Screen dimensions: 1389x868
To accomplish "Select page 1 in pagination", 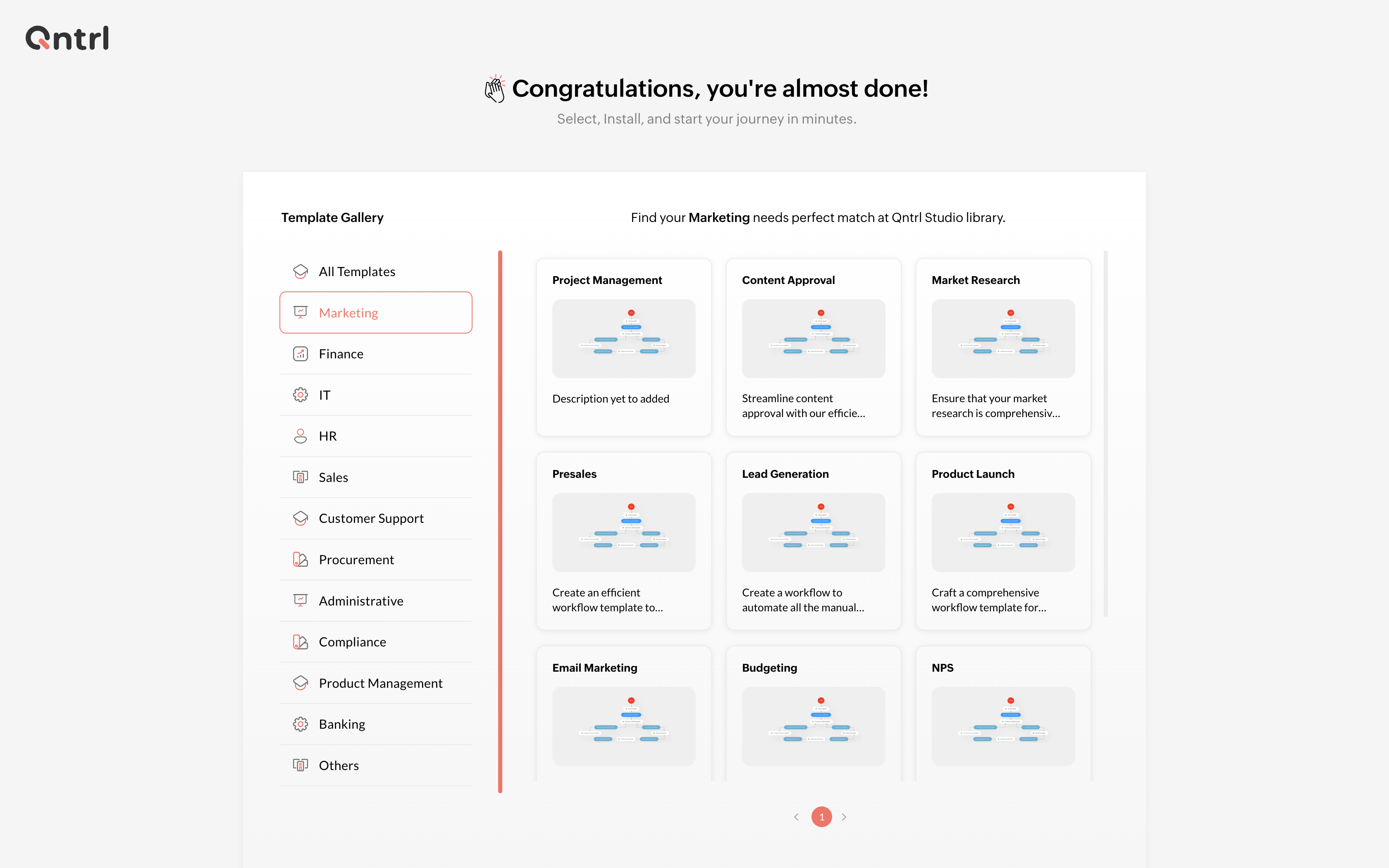I will [x=821, y=817].
